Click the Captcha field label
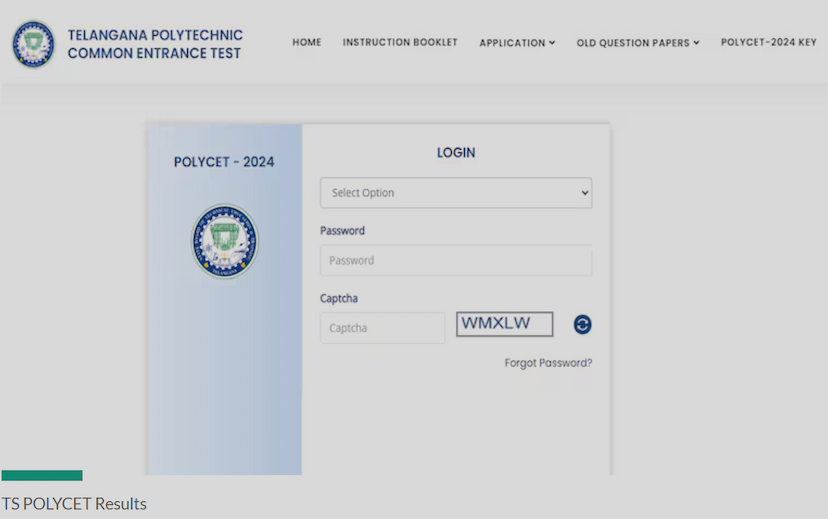This screenshot has width=828, height=519. pyautogui.click(x=339, y=298)
